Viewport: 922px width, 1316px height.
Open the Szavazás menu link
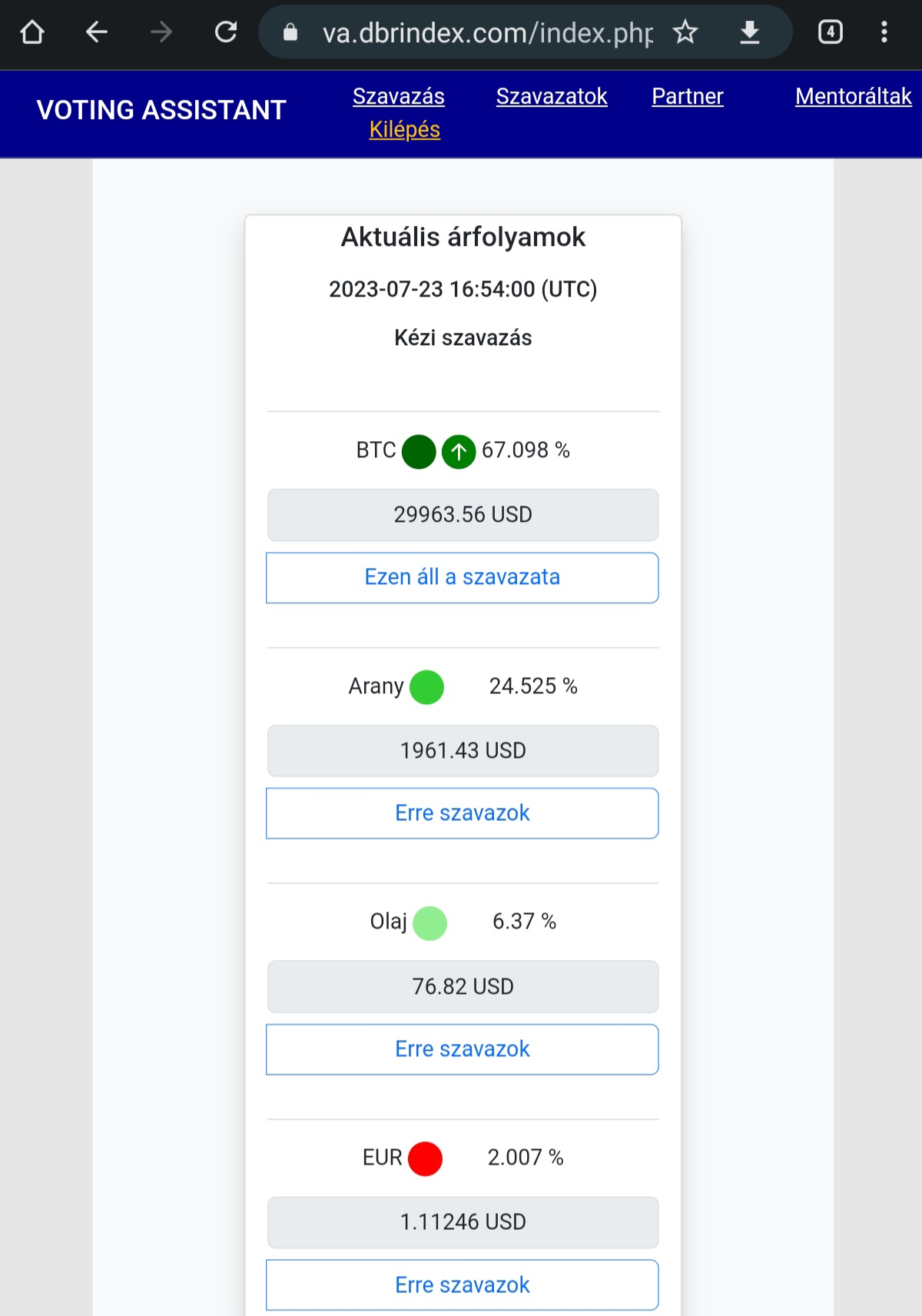[399, 97]
